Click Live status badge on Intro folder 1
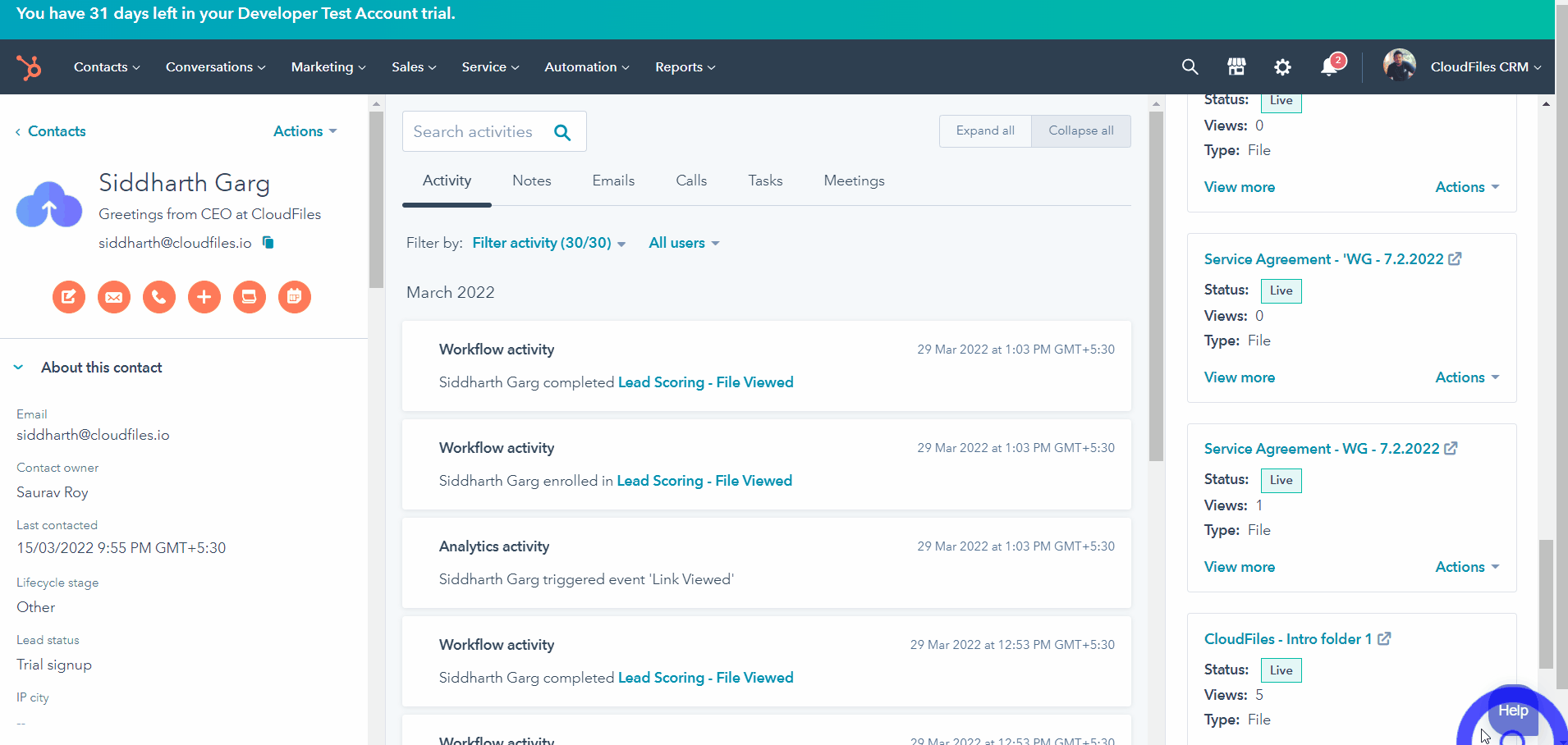The height and width of the screenshot is (745, 1568). click(x=1281, y=670)
